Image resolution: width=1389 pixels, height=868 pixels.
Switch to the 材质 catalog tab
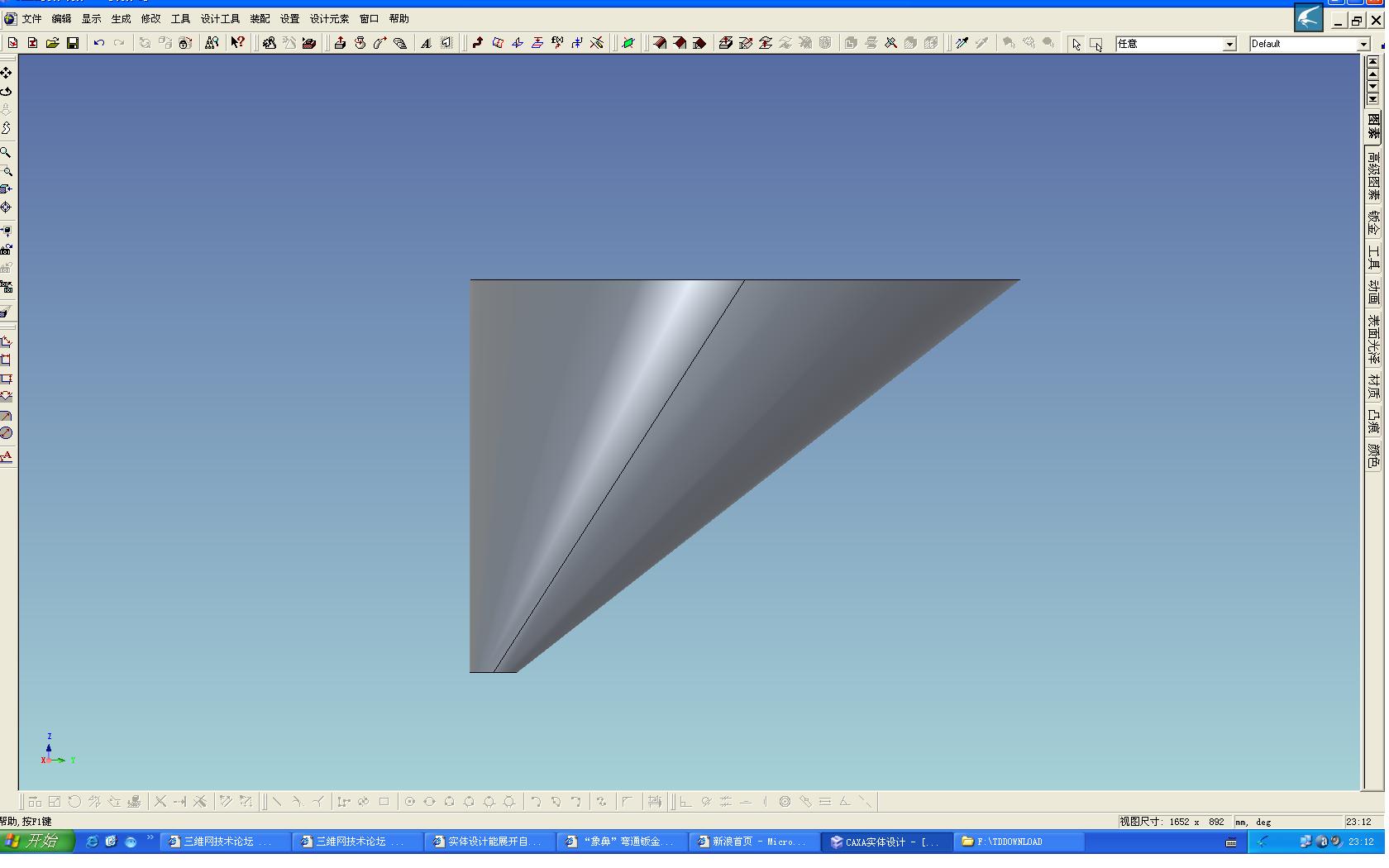pyautogui.click(x=1373, y=386)
